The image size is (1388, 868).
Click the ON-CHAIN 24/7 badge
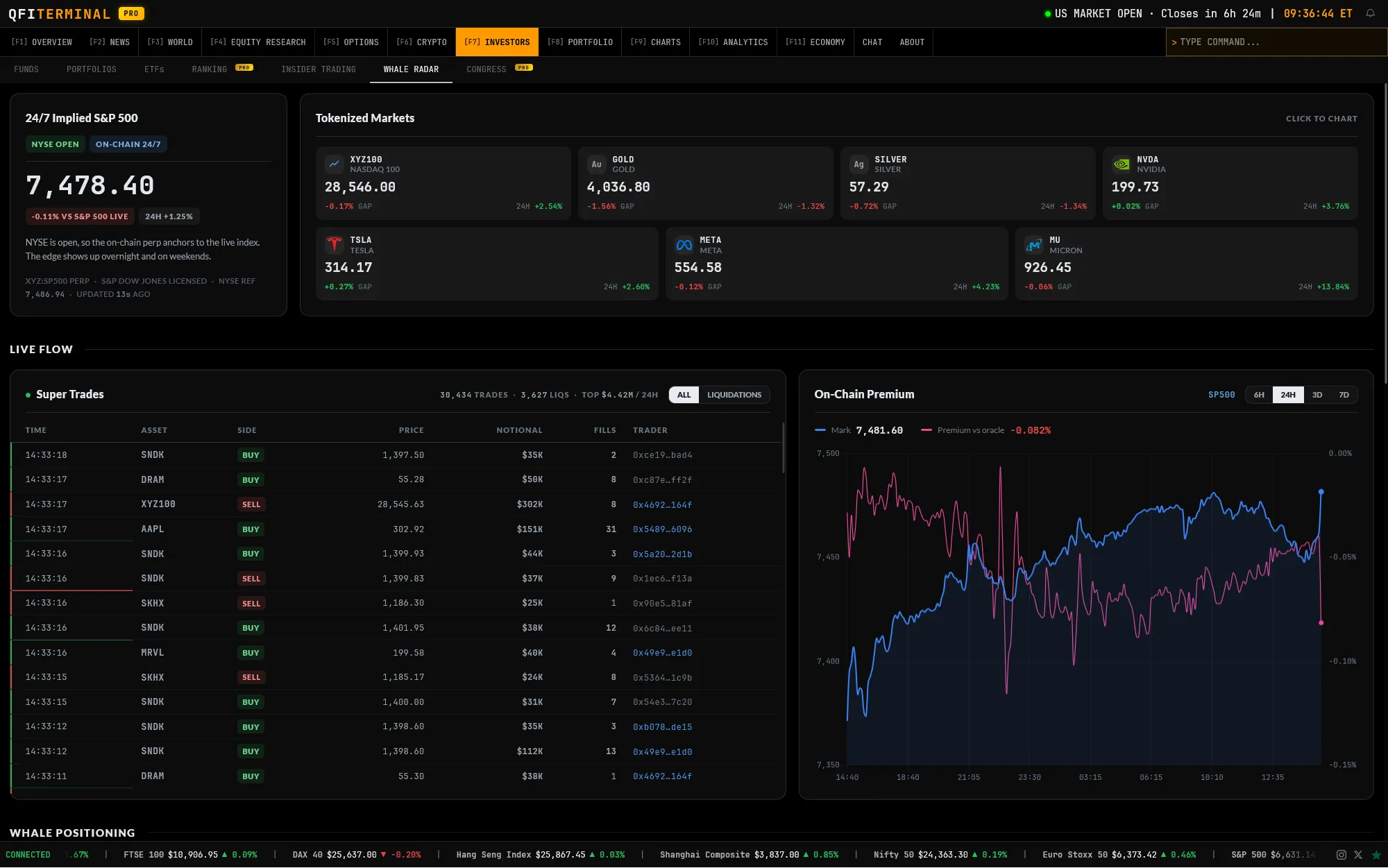pos(128,144)
